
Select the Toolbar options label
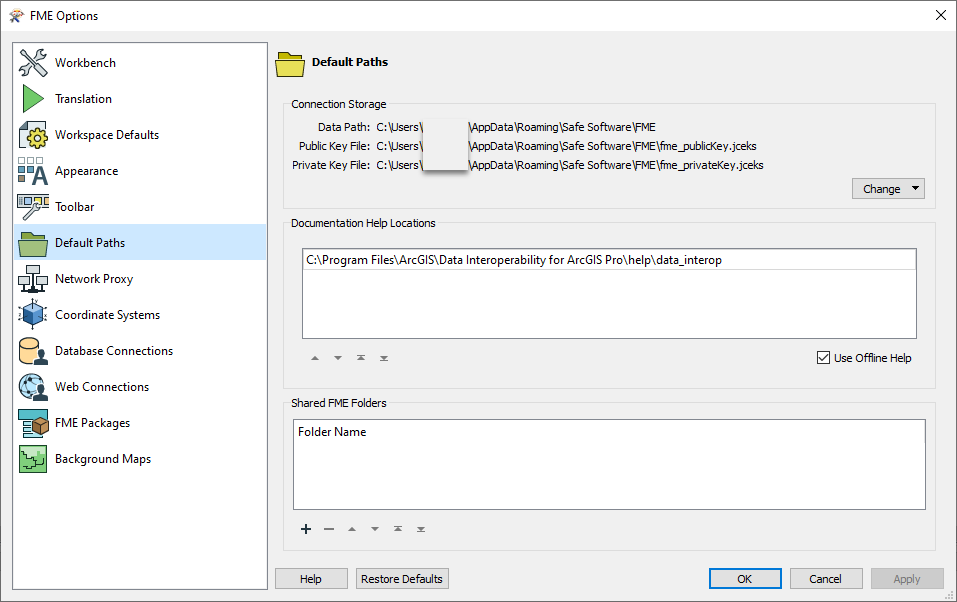click(74, 207)
